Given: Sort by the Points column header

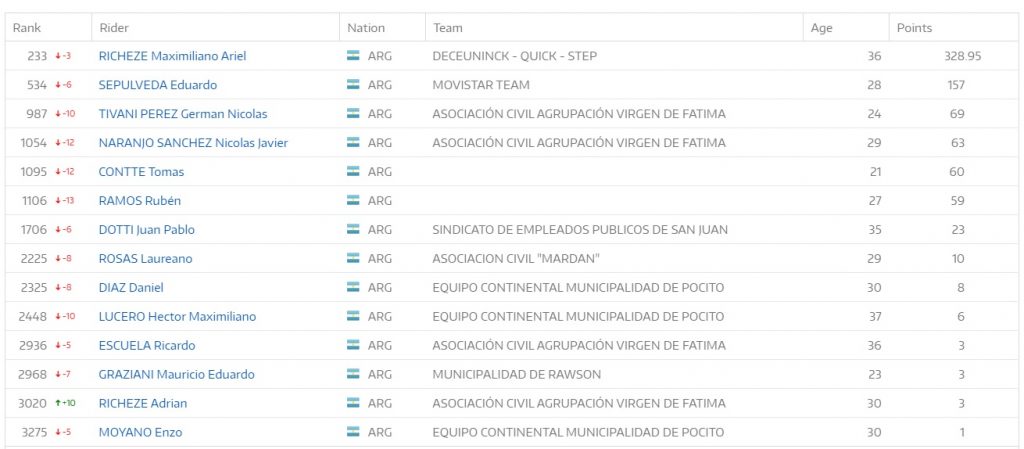Looking at the screenshot, I should tap(914, 28).
